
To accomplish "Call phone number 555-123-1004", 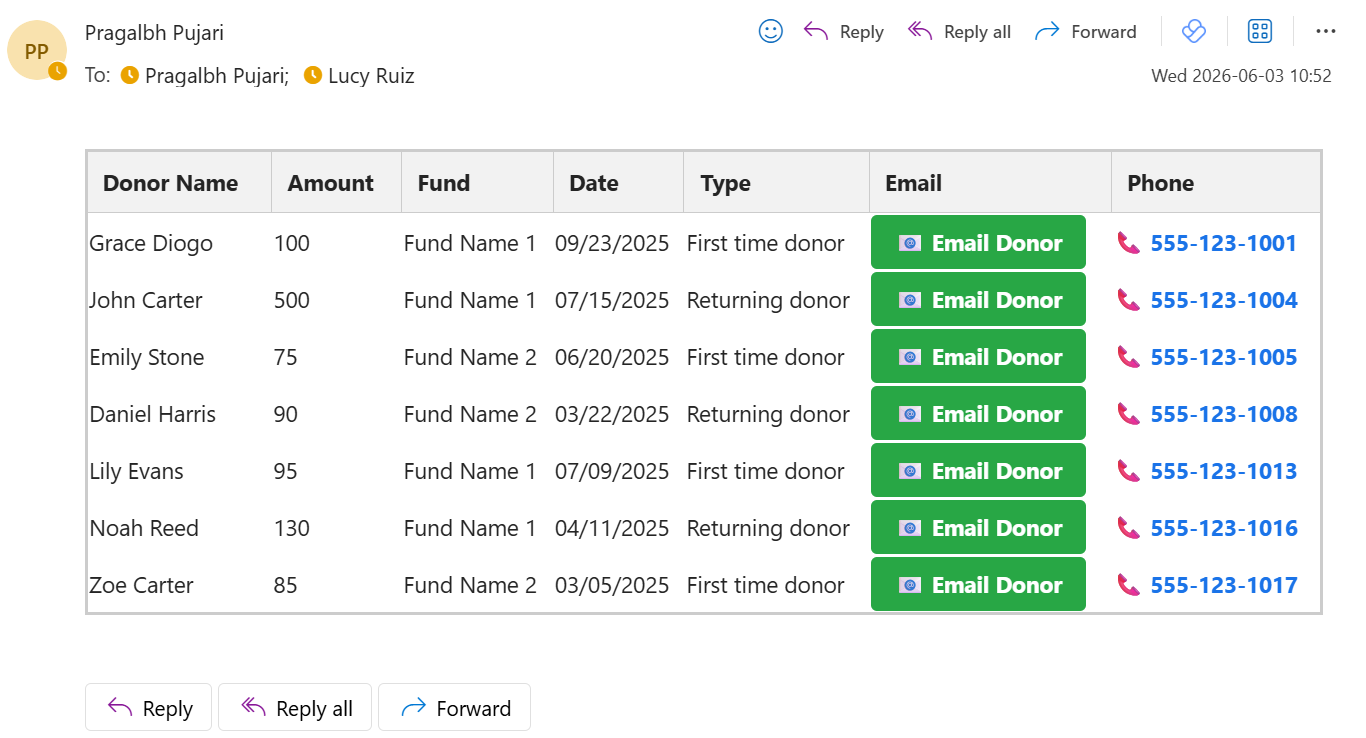I will coord(1224,300).
